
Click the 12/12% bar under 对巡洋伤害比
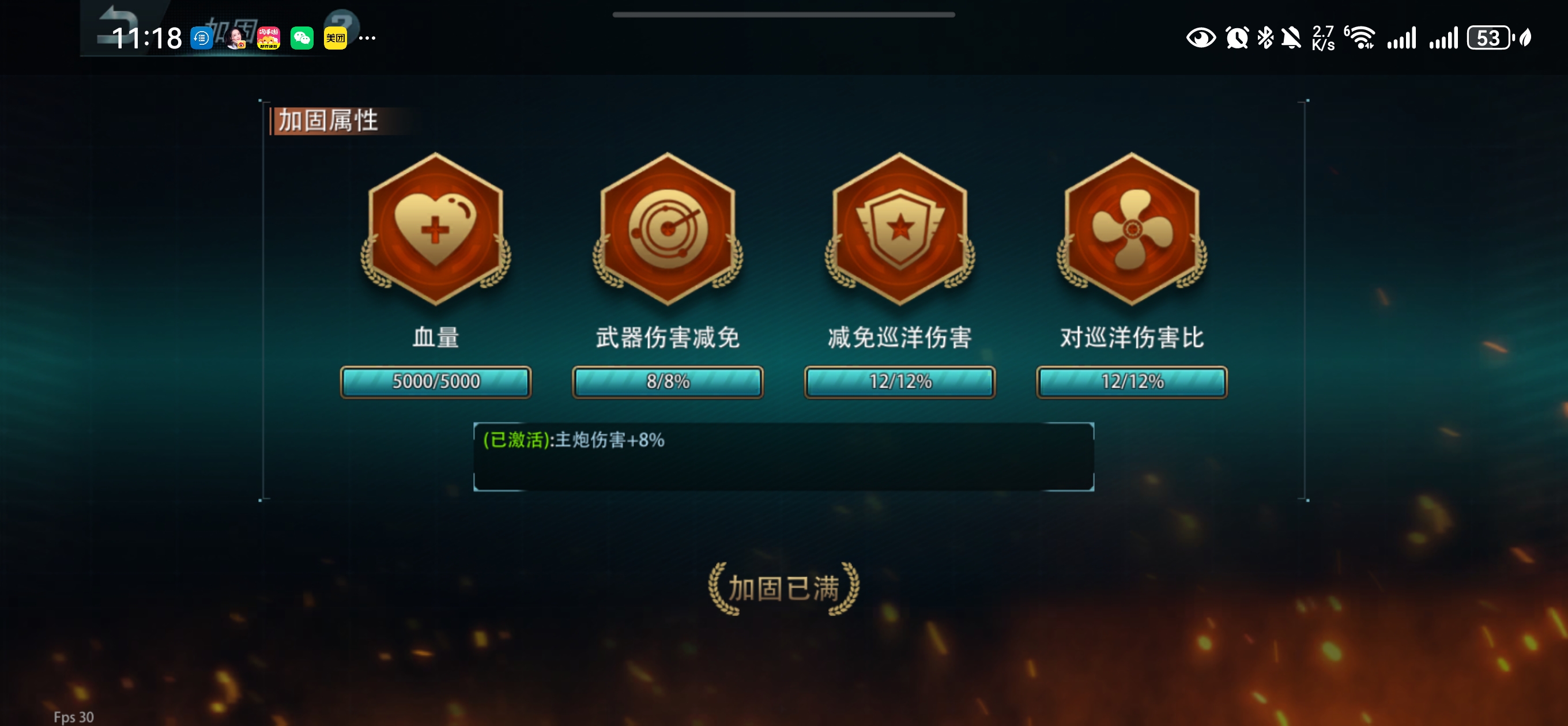1132,382
